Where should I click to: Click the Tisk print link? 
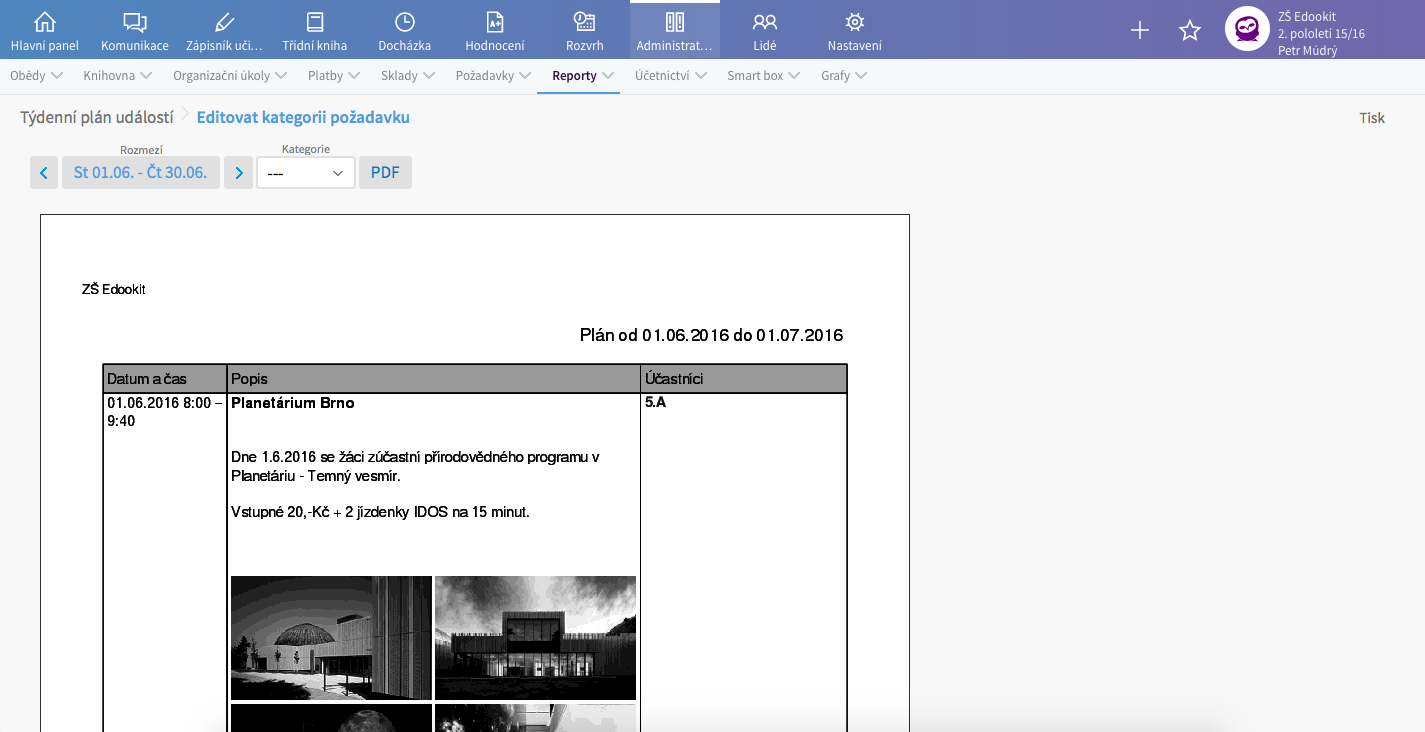(1372, 118)
